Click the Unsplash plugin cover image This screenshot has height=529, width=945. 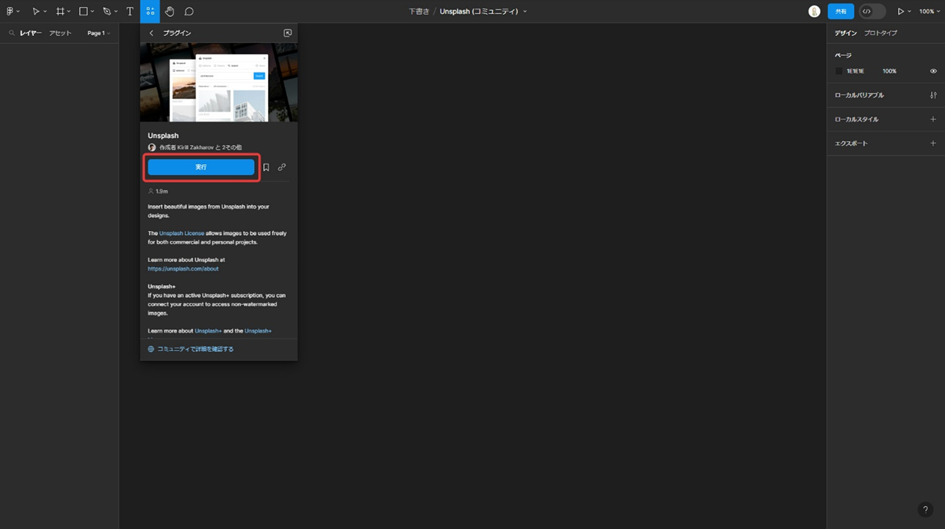pyautogui.click(x=219, y=82)
